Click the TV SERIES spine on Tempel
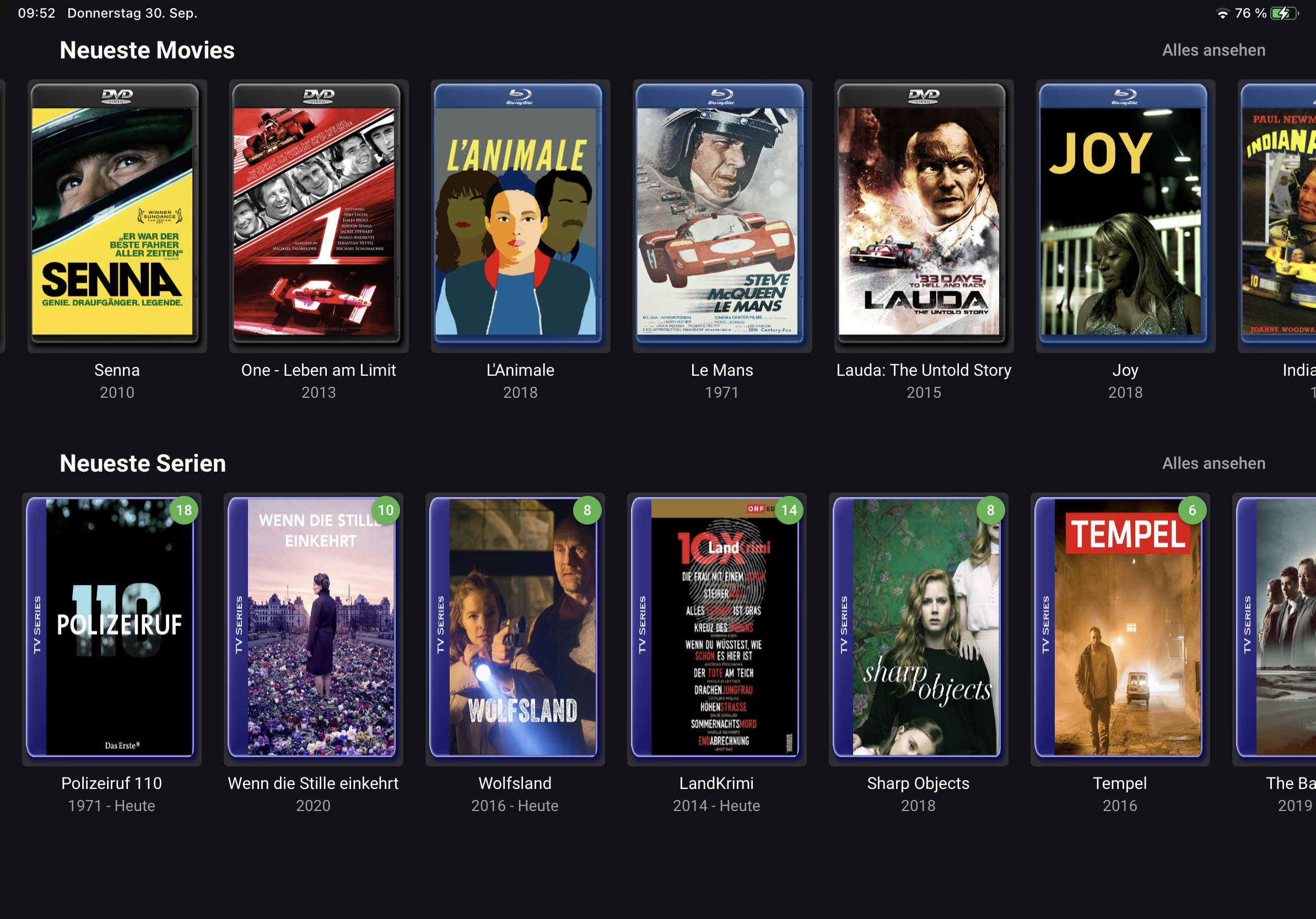Viewport: 1316px width, 919px height. pos(1045,624)
